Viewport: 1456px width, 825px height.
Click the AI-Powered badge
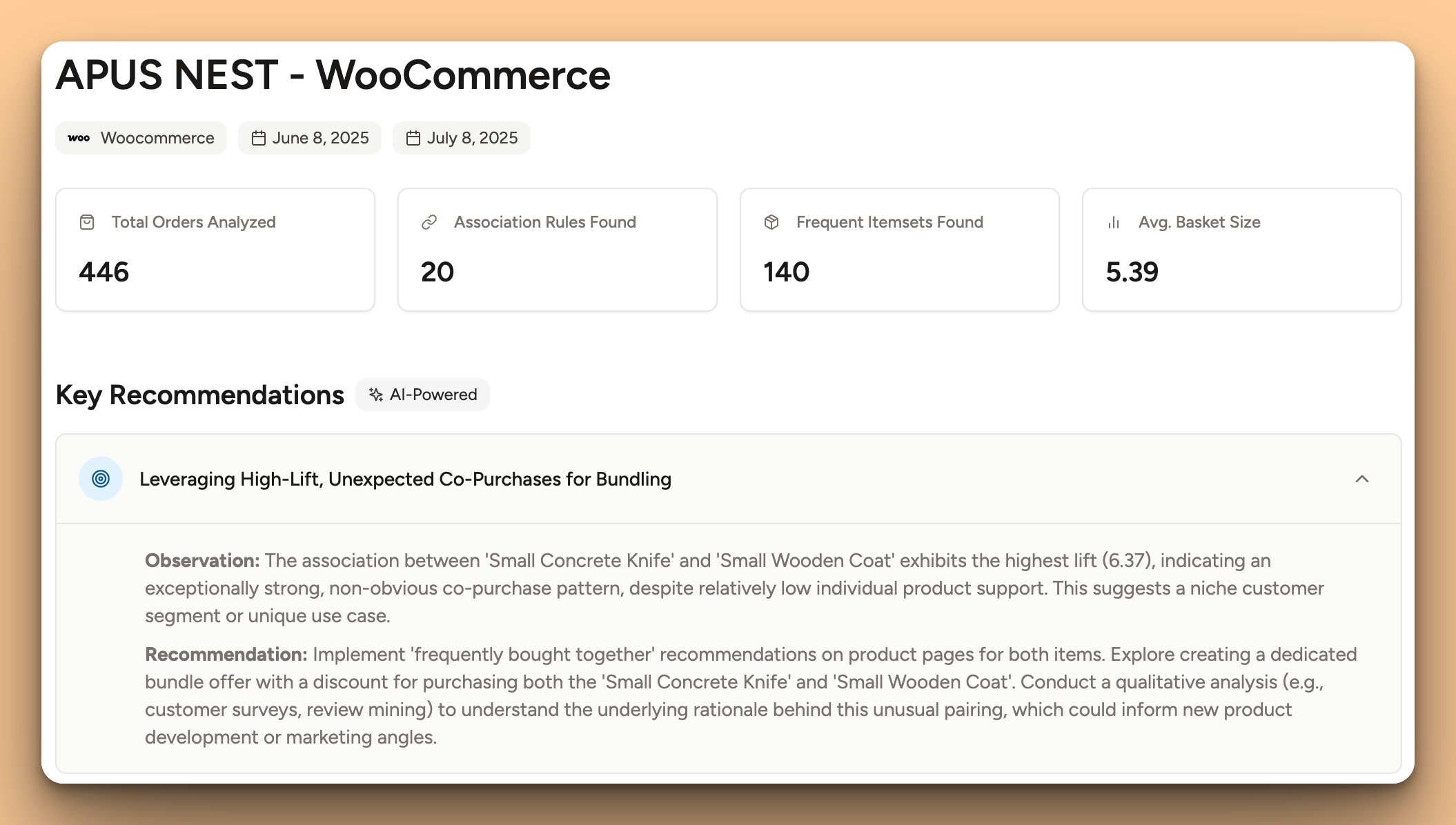point(422,395)
